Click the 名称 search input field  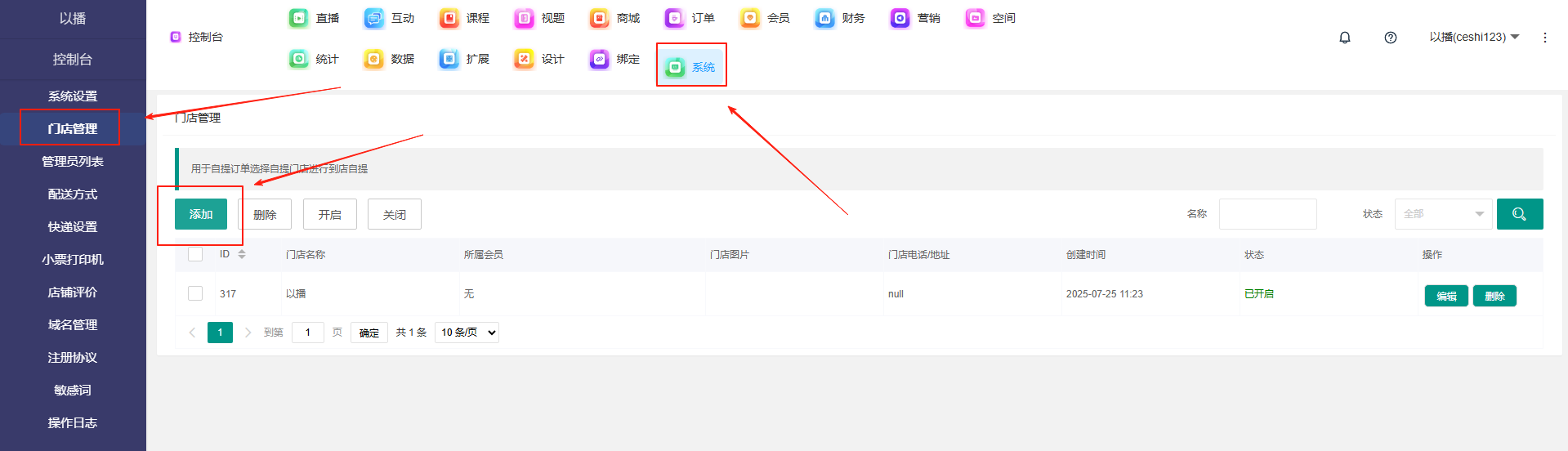[1267, 214]
